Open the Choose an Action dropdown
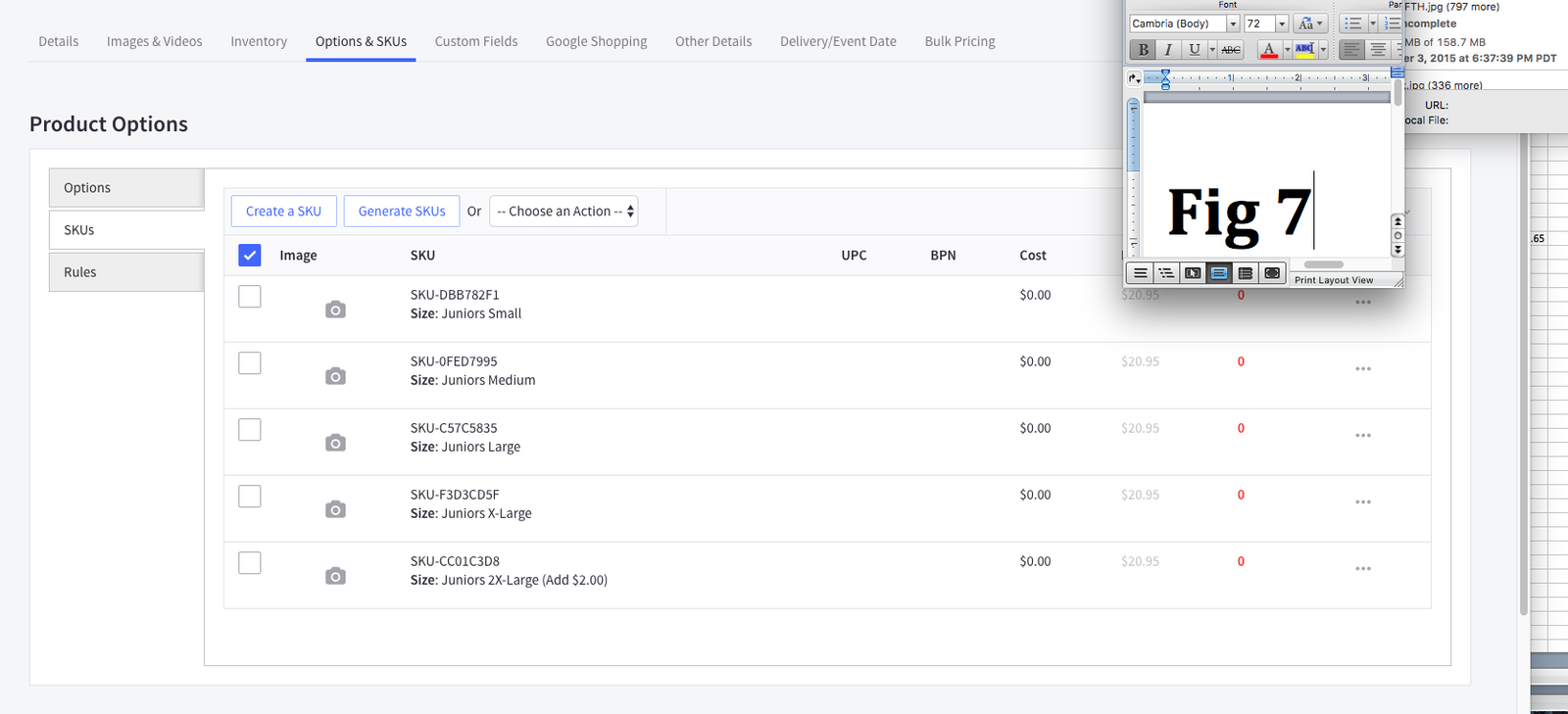This screenshot has height=714, width=1568. pyautogui.click(x=563, y=212)
